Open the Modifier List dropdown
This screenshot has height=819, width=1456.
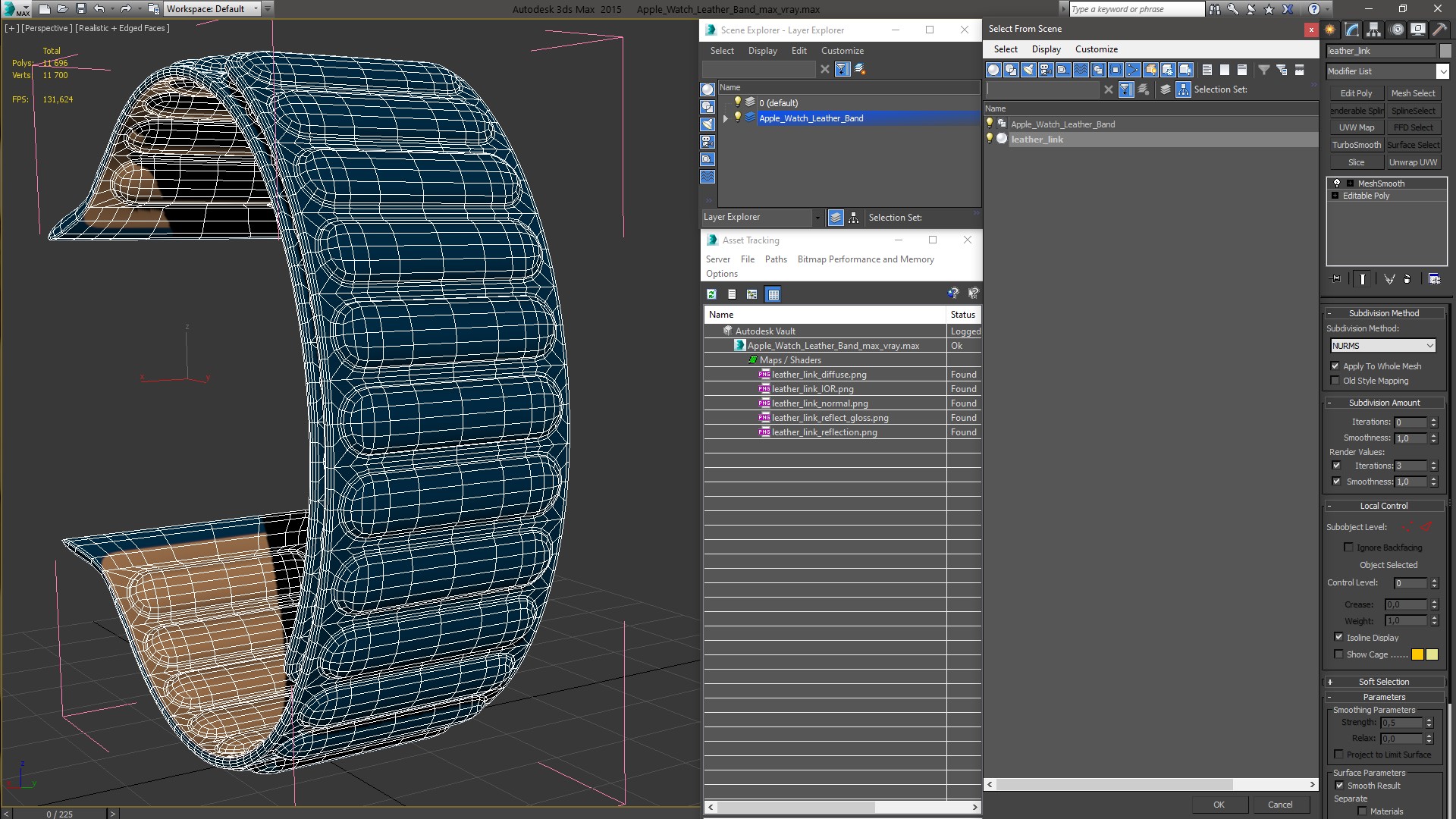(1387, 71)
